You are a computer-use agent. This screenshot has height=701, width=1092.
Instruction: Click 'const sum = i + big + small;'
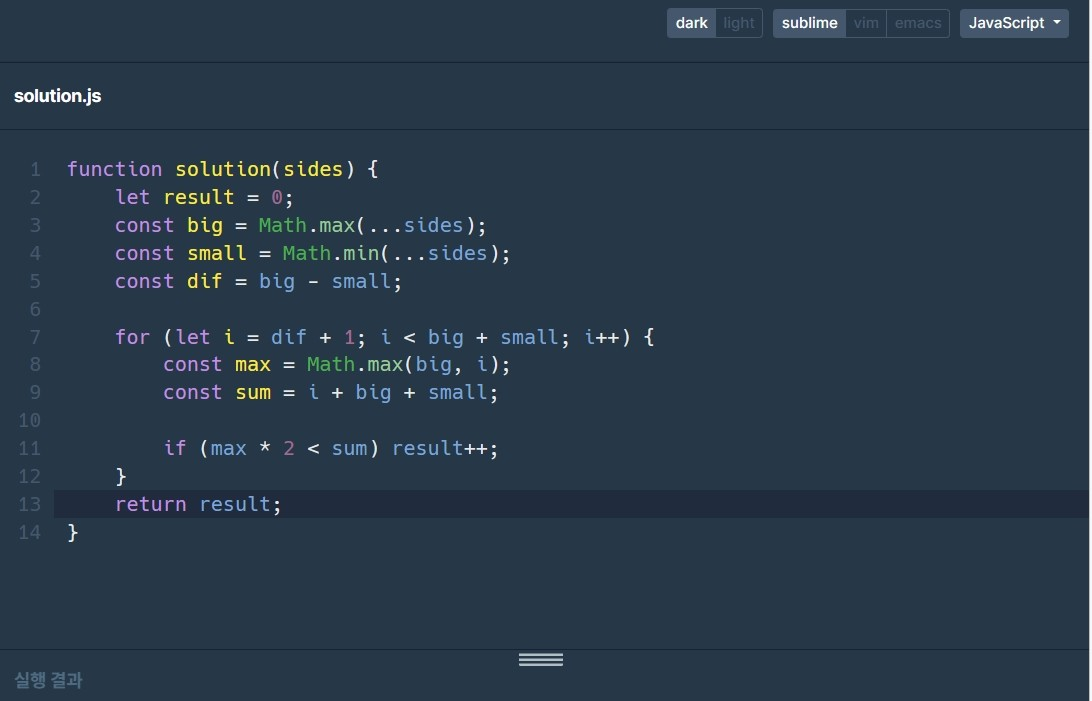tap(331, 392)
